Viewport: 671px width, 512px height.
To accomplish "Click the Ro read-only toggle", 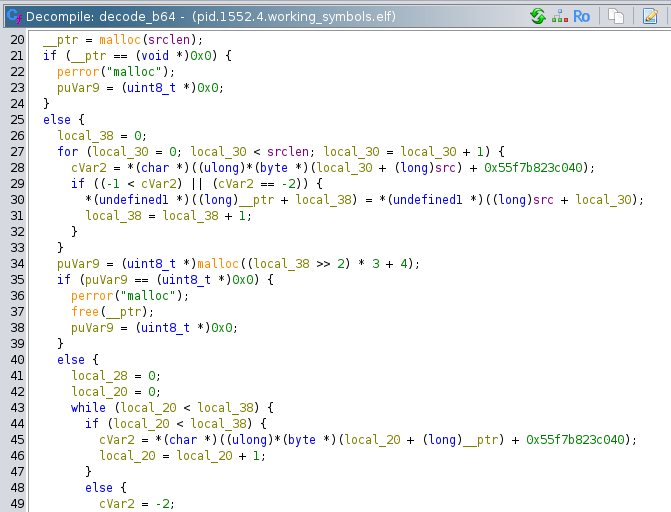I will (x=581, y=16).
